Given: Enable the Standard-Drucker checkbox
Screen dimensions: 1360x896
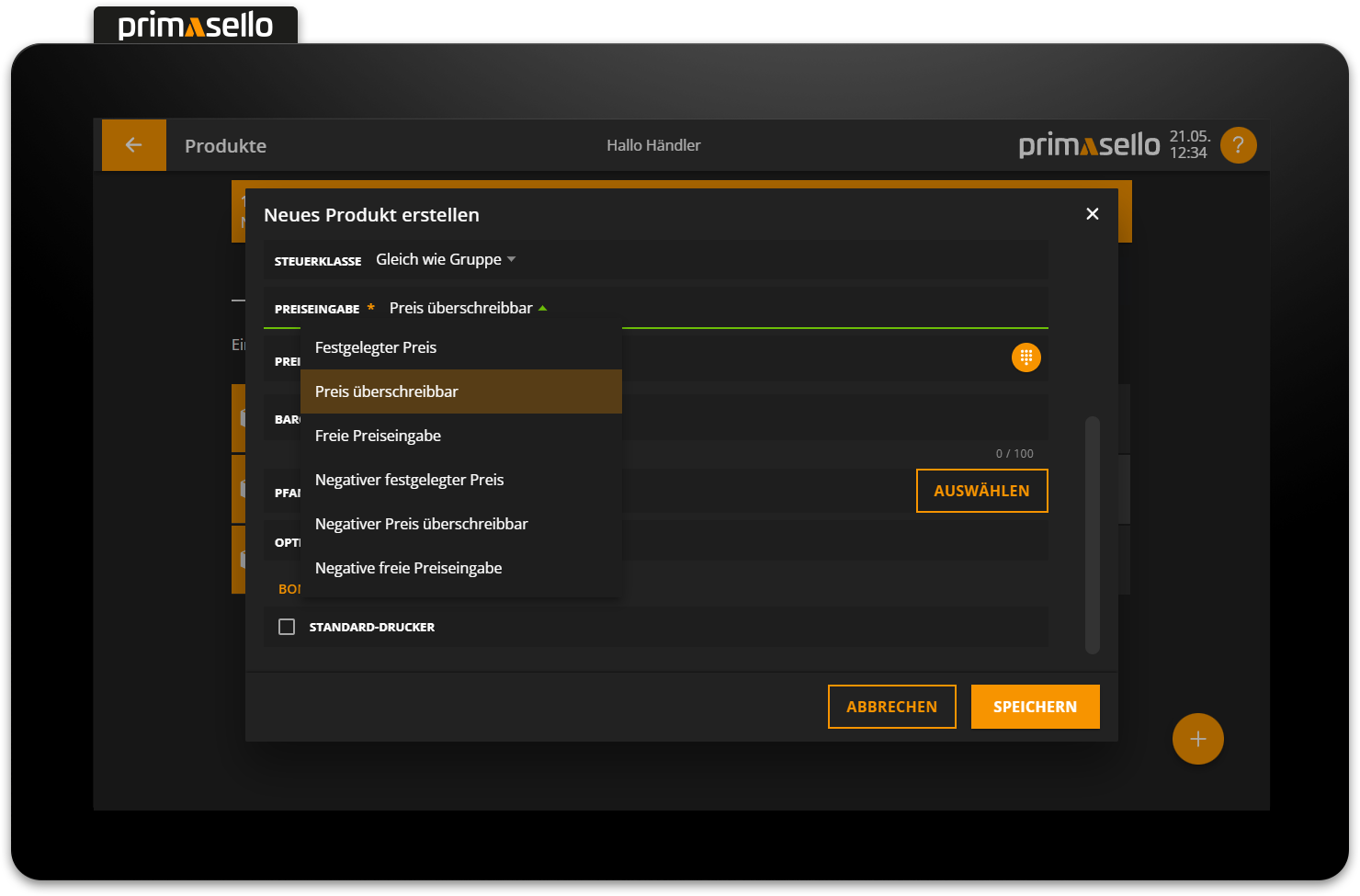Looking at the screenshot, I should pyautogui.click(x=287, y=627).
